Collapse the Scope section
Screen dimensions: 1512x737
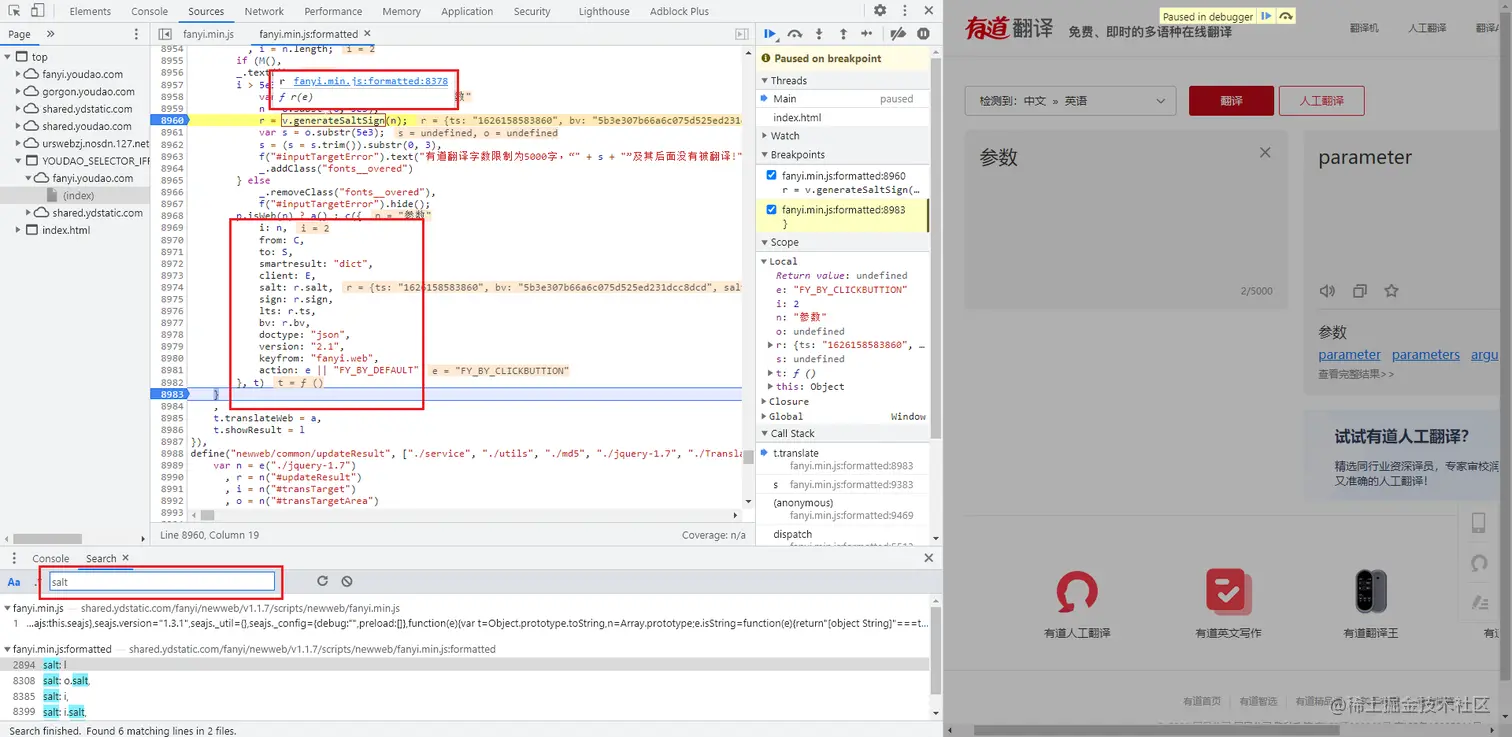tap(764, 242)
